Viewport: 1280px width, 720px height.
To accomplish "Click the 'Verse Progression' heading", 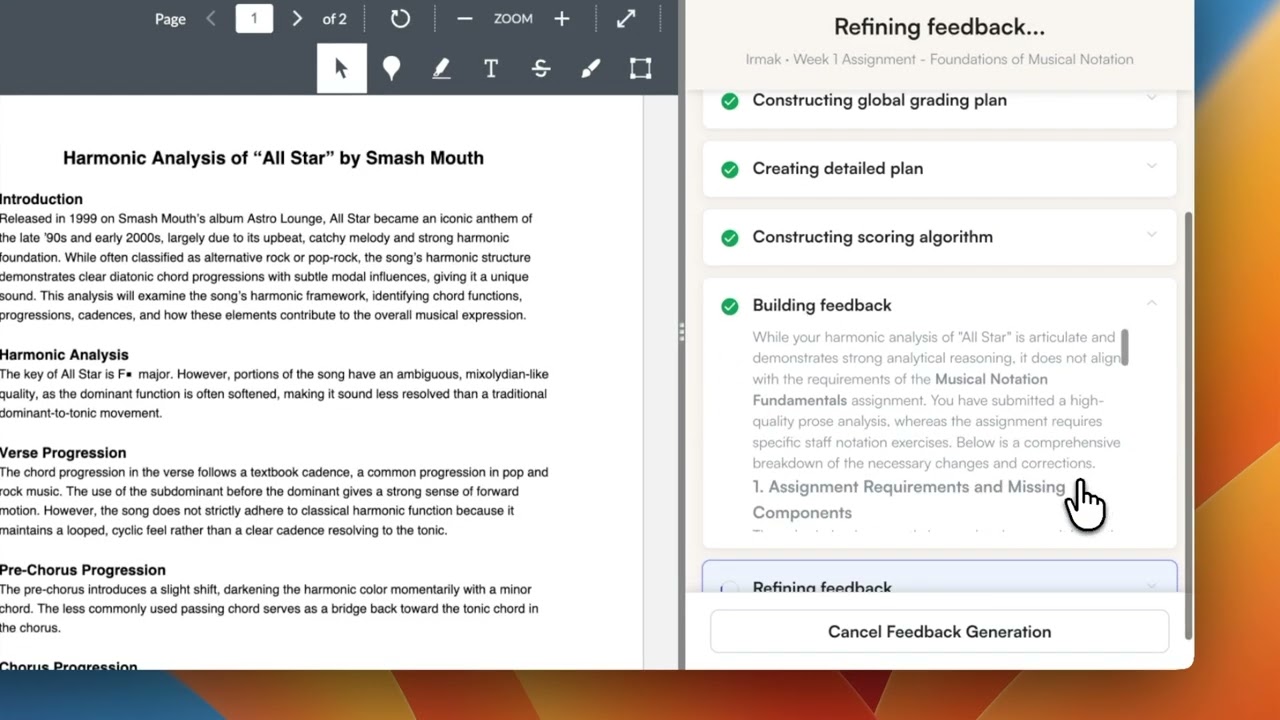I will pos(63,452).
